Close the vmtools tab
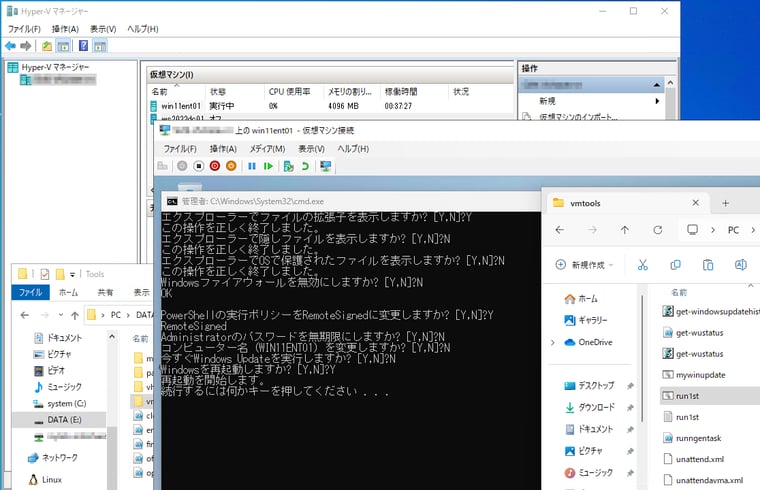The width and height of the screenshot is (760, 490). [x=696, y=203]
